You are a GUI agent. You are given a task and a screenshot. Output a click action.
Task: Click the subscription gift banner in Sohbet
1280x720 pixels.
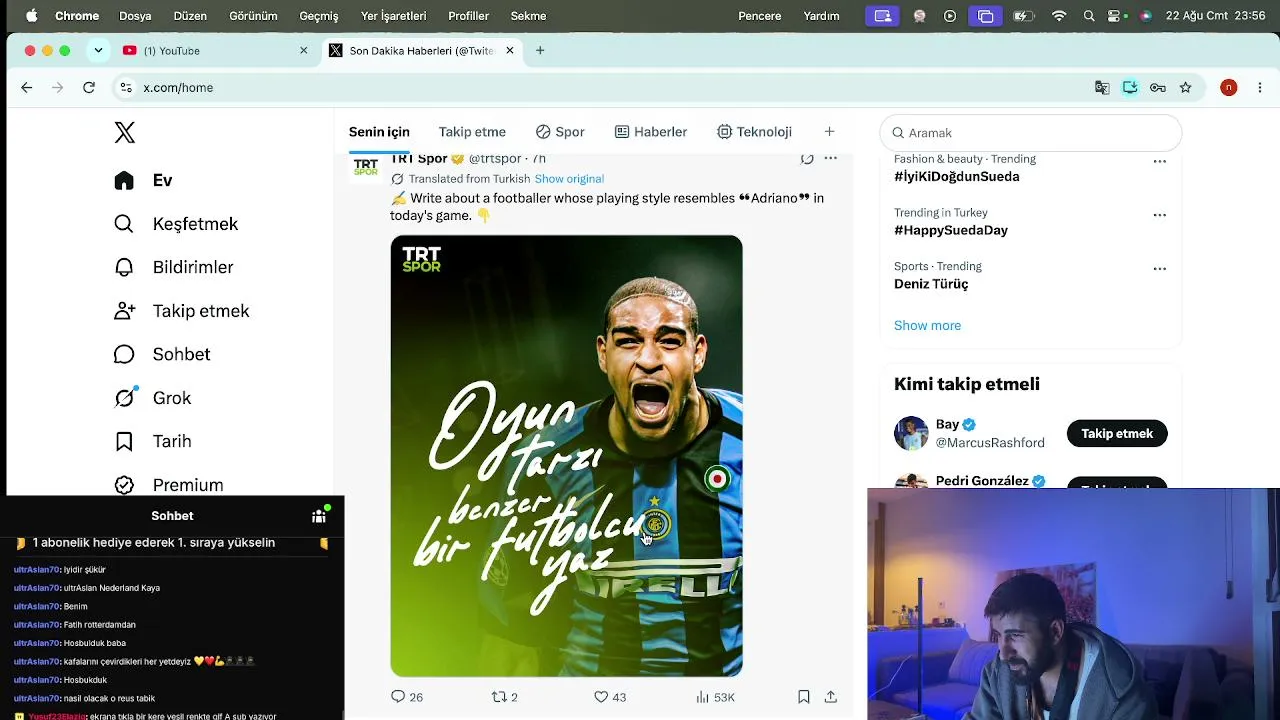point(172,543)
